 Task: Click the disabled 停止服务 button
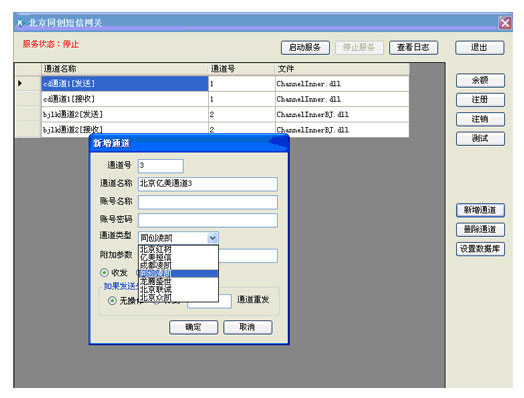pyautogui.click(x=359, y=47)
